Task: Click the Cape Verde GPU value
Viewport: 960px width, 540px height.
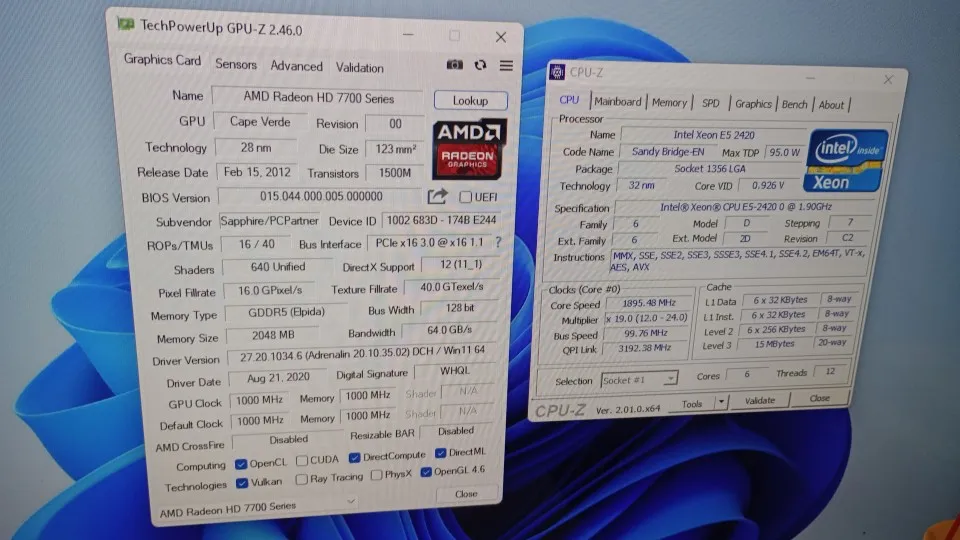Action: click(x=260, y=122)
